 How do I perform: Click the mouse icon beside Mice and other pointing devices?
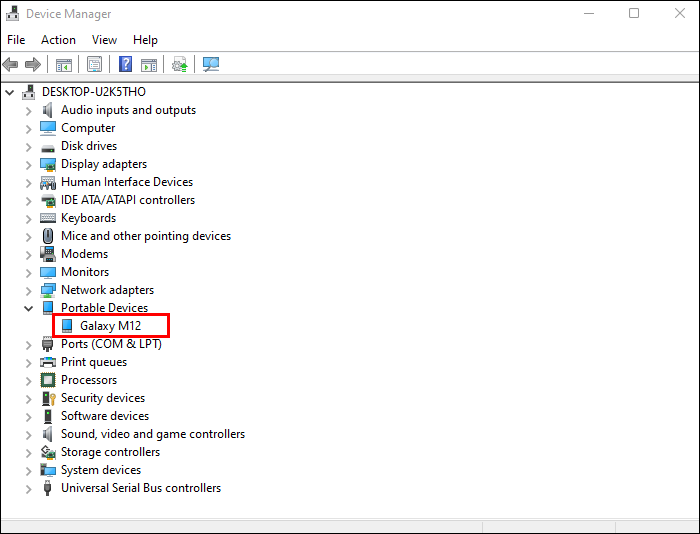tap(48, 236)
